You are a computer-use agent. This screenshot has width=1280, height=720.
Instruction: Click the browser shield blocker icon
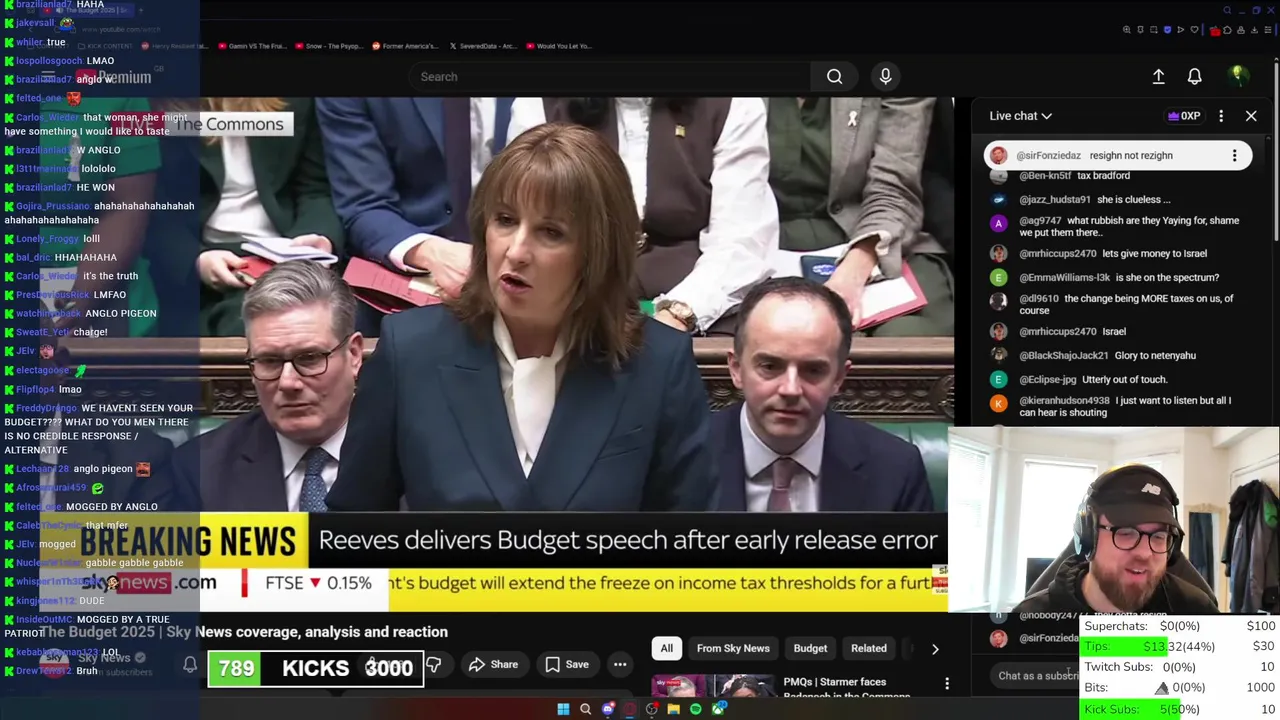tap(1167, 30)
